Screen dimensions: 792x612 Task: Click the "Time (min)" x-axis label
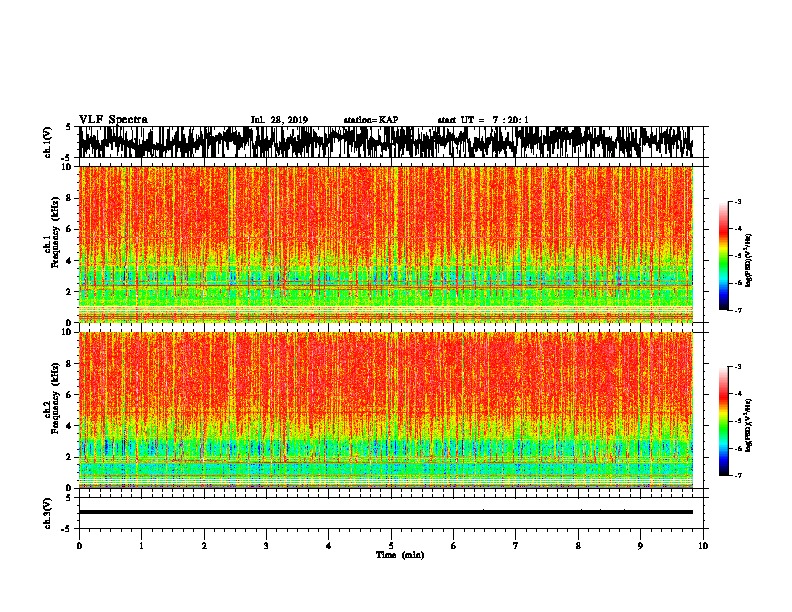click(x=400, y=555)
